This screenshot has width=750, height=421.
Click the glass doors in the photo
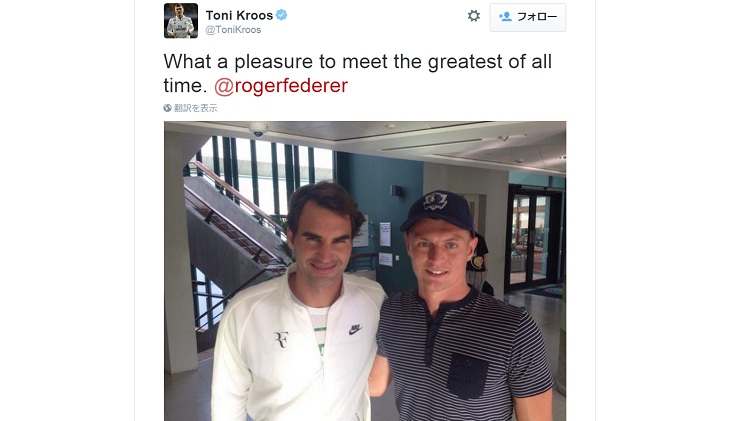tap(532, 239)
